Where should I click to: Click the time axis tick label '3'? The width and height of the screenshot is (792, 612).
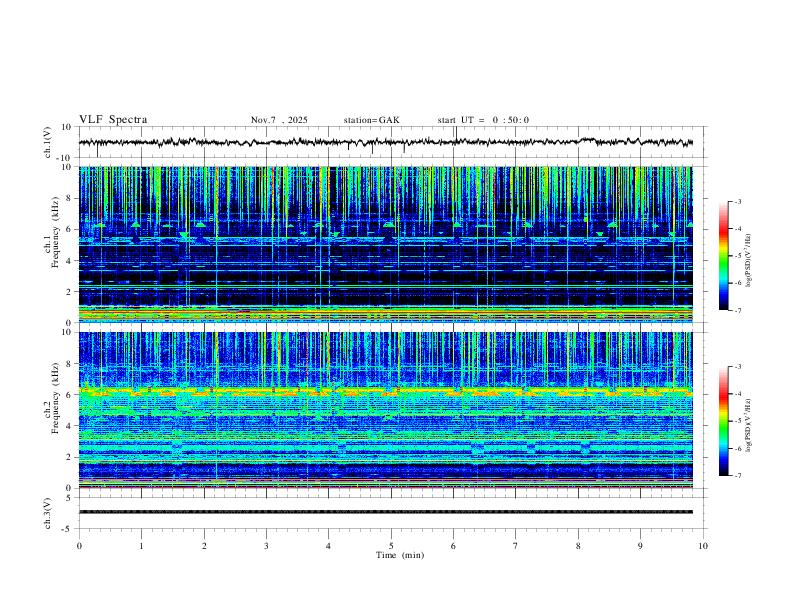coord(266,546)
